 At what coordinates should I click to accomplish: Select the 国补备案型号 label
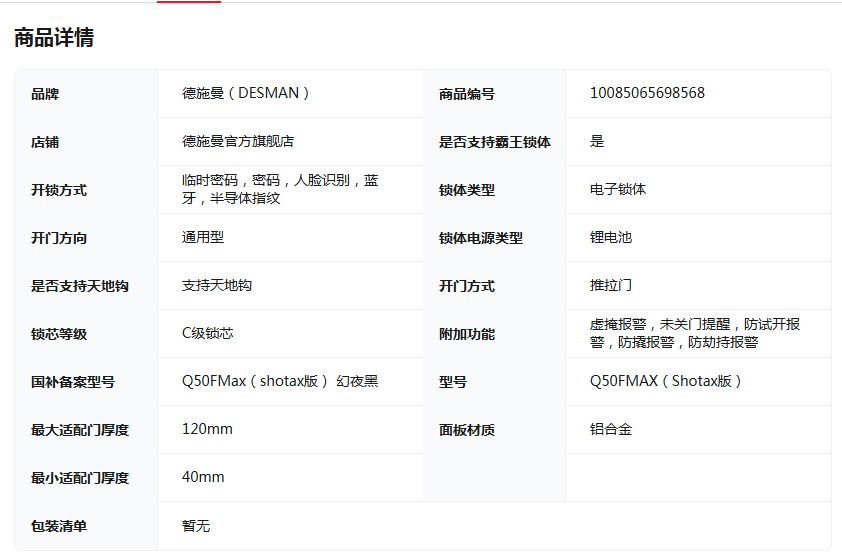73,382
